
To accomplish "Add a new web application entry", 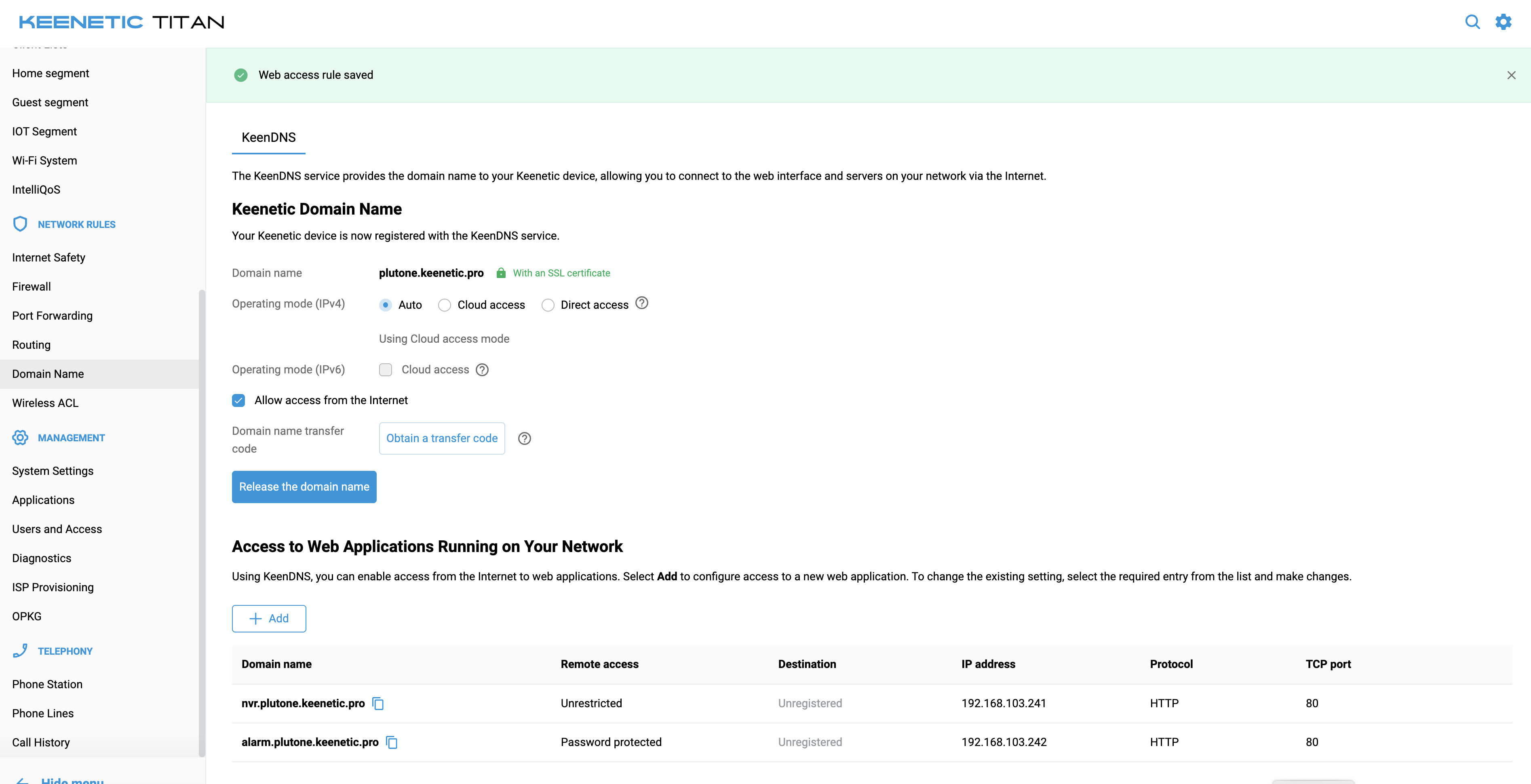I will click(269, 619).
